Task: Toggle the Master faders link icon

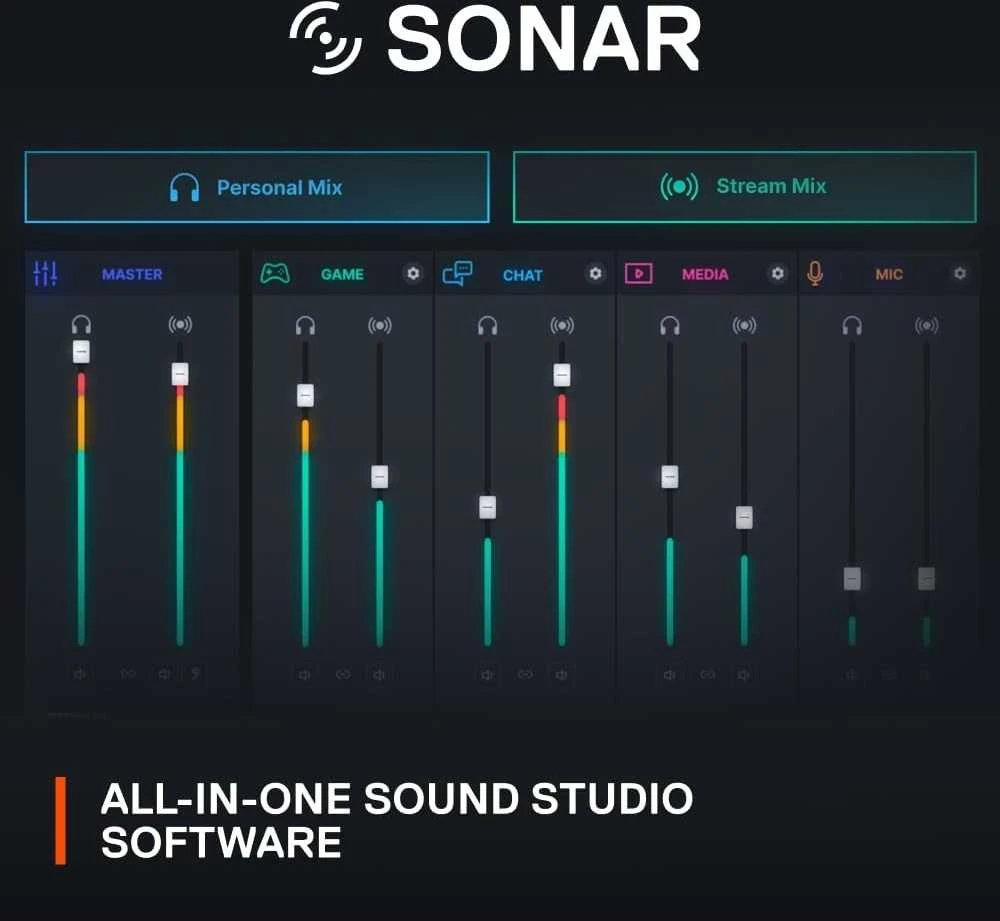Action: pyautogui.click(x=128, y=674)
